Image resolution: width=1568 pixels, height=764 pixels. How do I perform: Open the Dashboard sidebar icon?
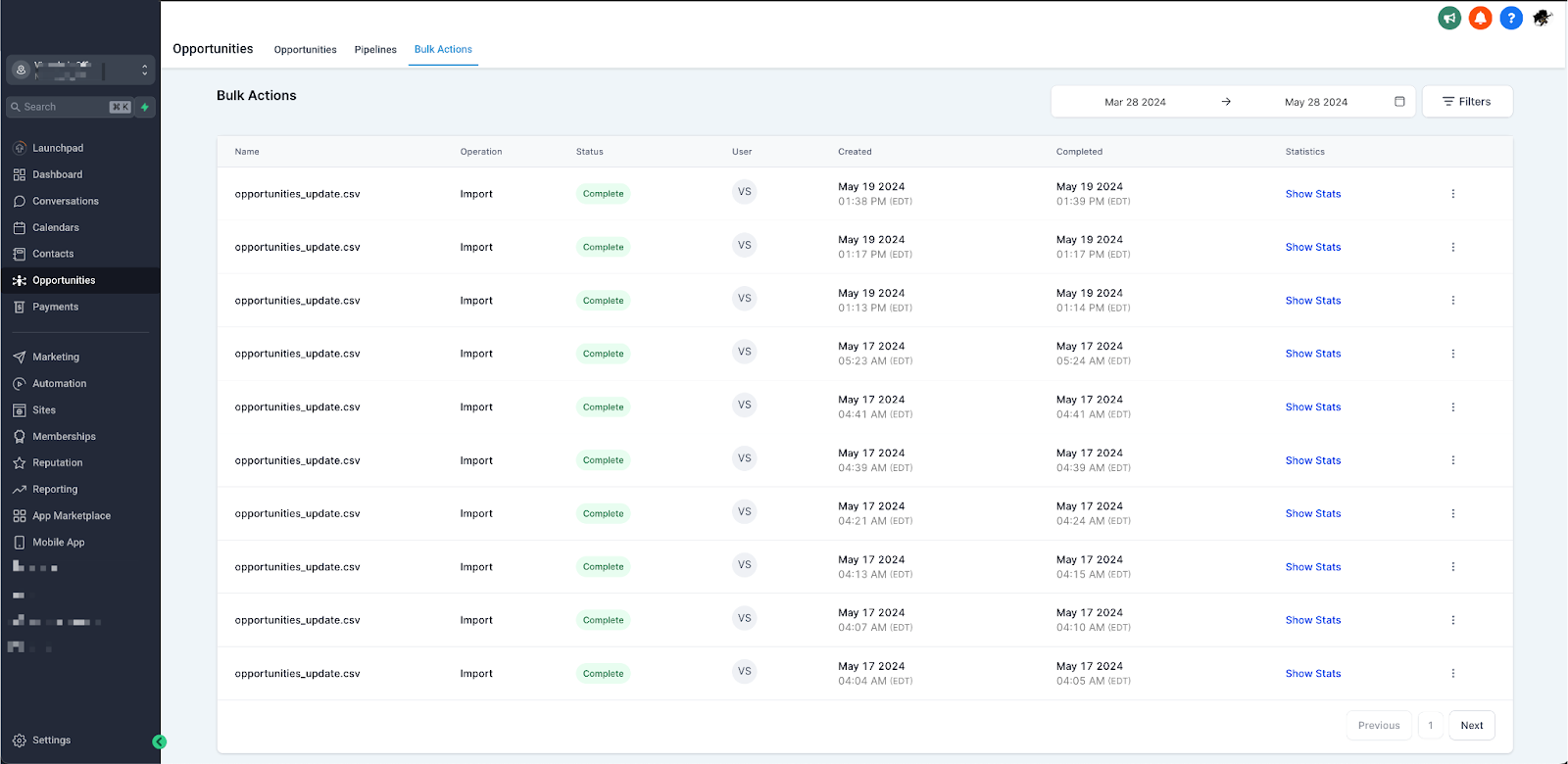click(20, 174)
